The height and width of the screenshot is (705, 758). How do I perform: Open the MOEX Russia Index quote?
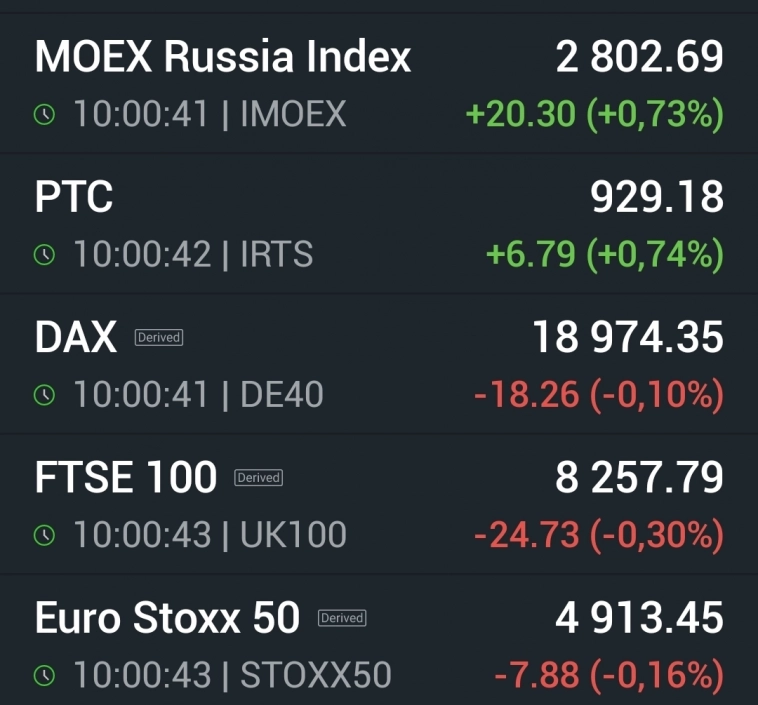tap(223, 57)
